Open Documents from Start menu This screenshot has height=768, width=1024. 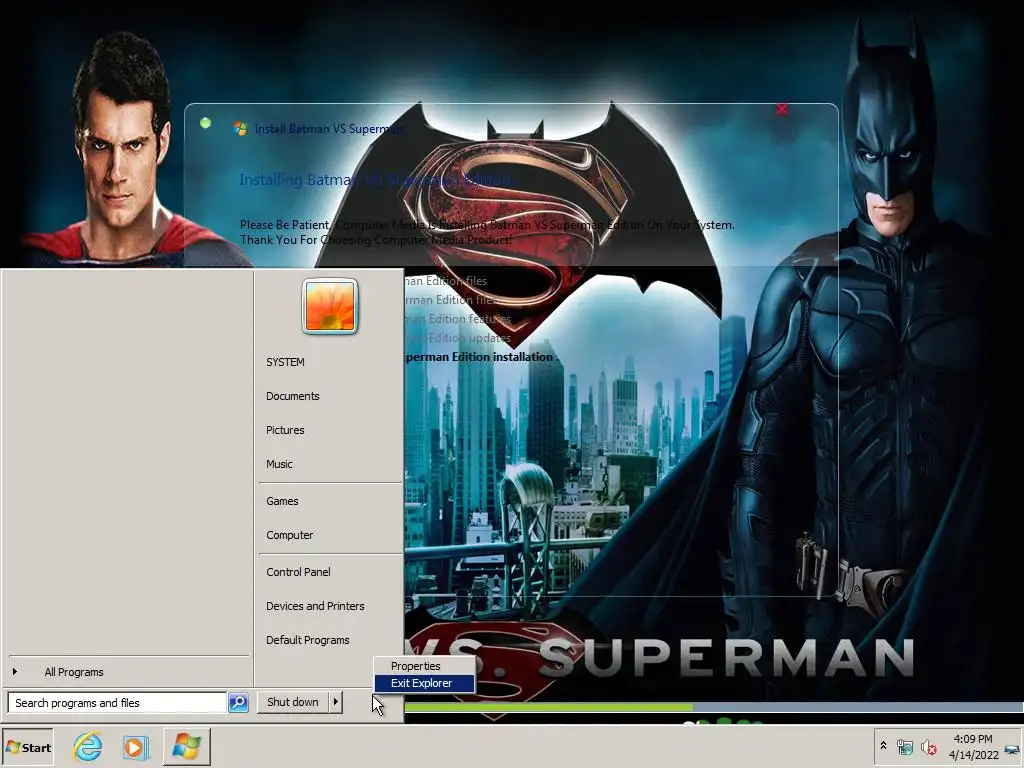tap(293, 396)
